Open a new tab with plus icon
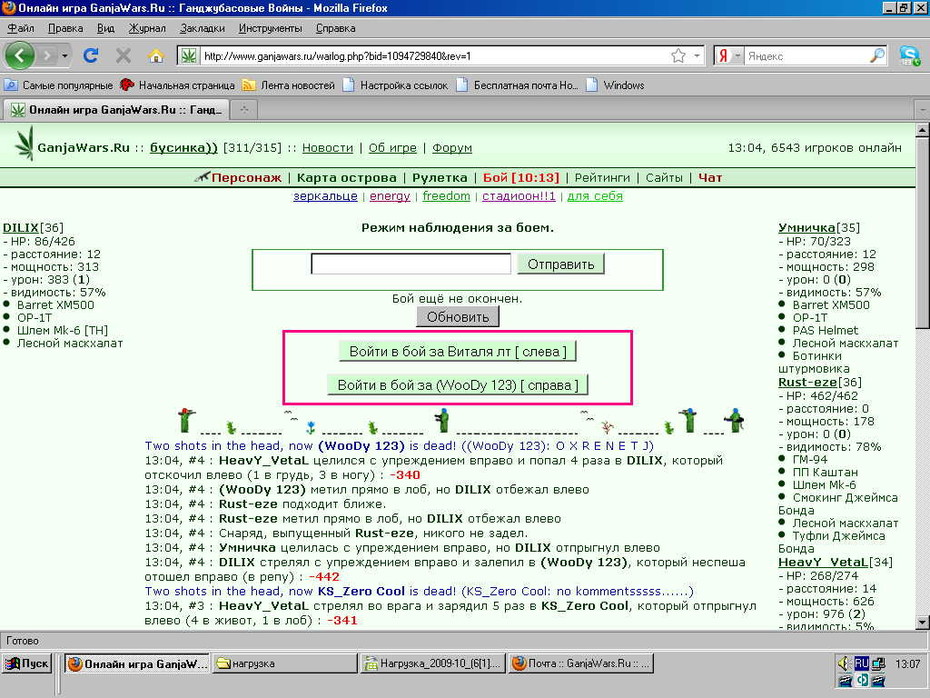 pyautogui.click(x=244, y=109)
